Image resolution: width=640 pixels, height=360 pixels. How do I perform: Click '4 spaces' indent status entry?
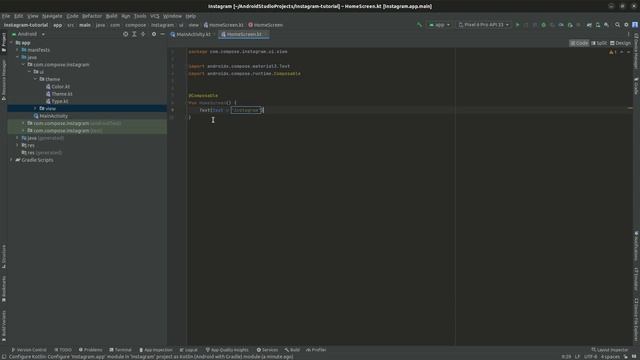[x=610, y=357]
